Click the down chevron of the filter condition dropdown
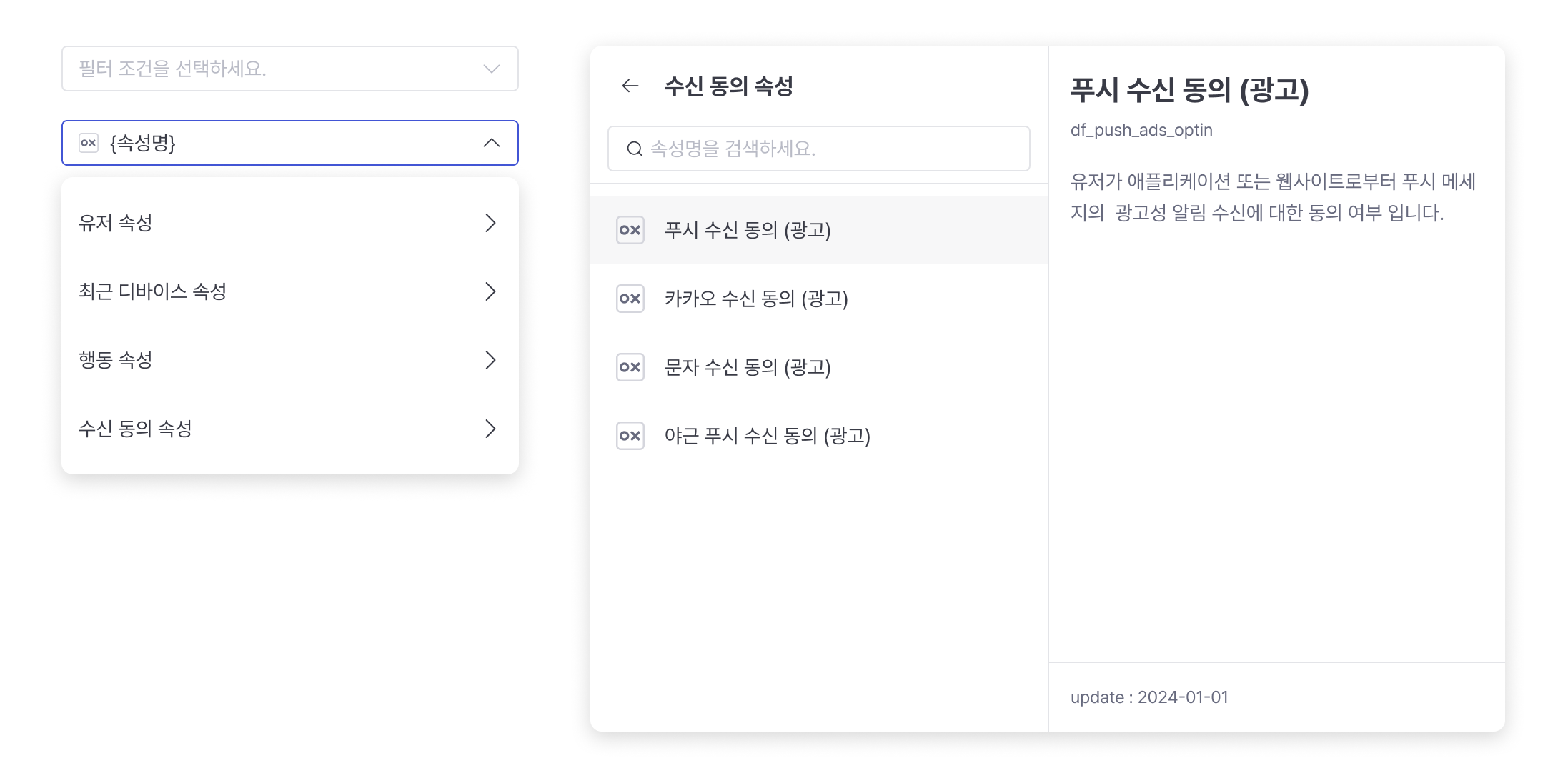The image size is (1568, 783). point(492,69)
